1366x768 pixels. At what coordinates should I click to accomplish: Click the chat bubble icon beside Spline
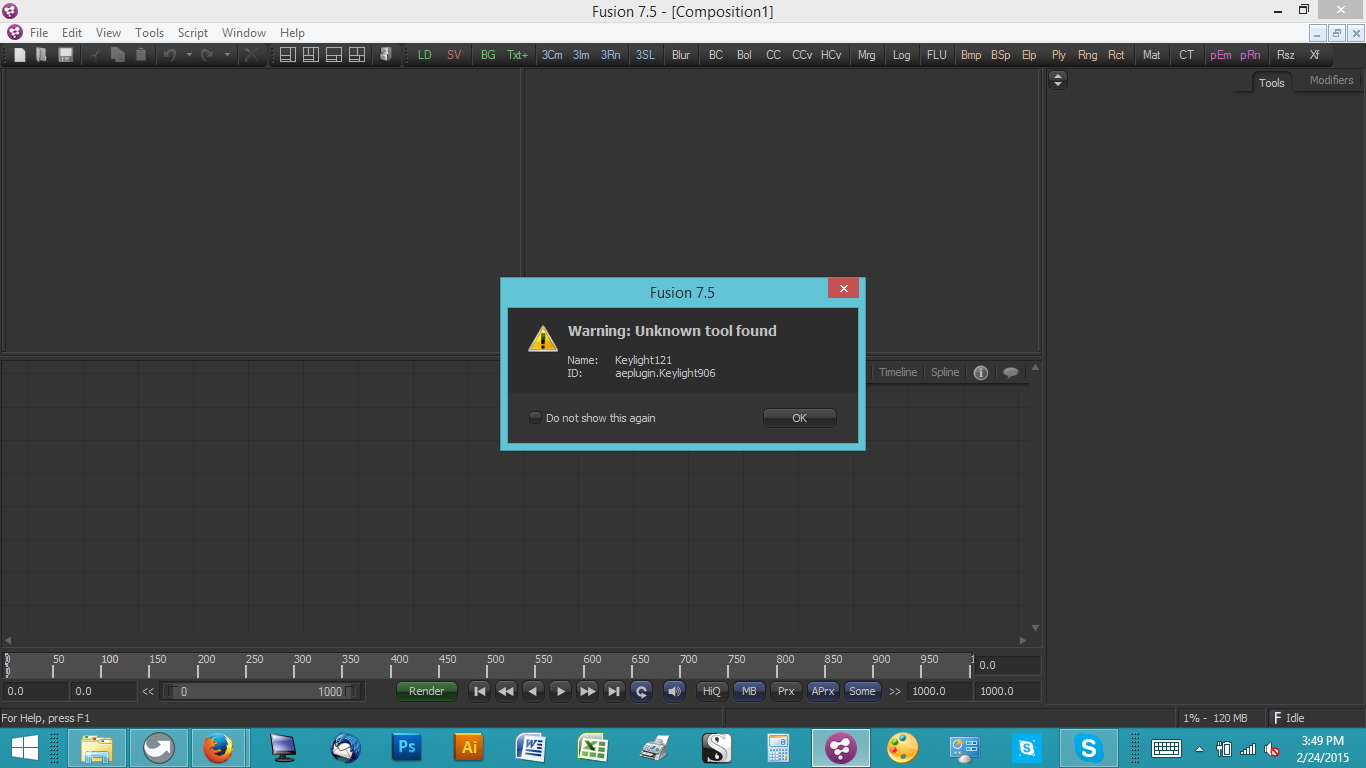[1011, 373]
